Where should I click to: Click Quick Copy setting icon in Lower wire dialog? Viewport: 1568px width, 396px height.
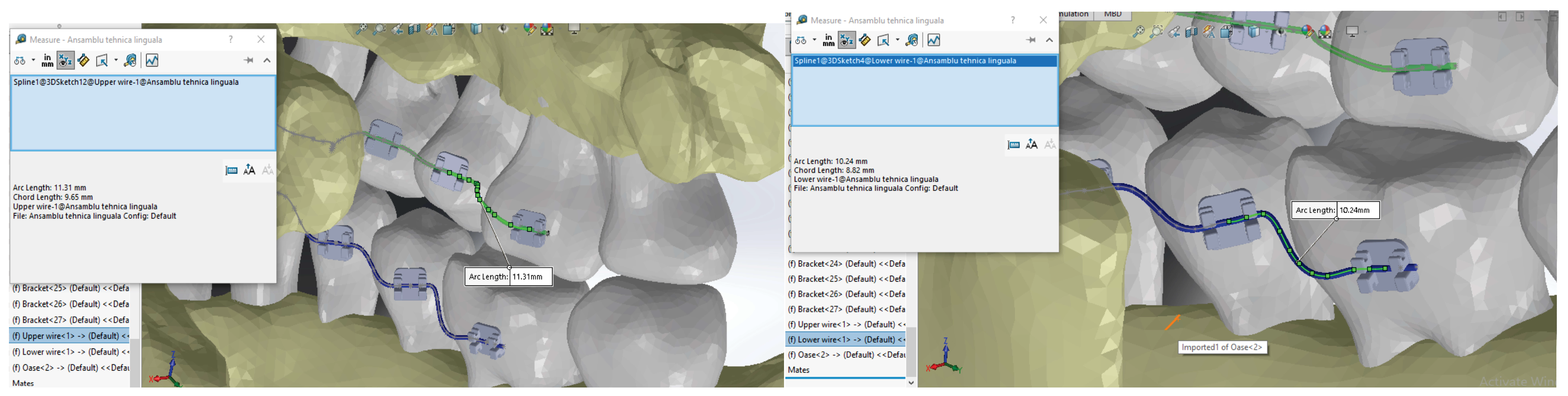(1013, 145)
